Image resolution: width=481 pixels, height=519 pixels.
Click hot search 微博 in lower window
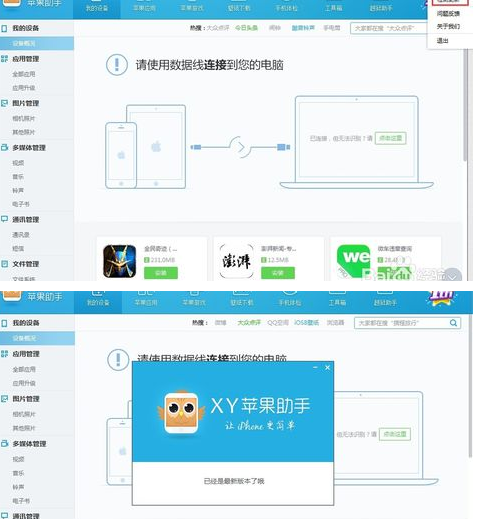pos(220,323)
